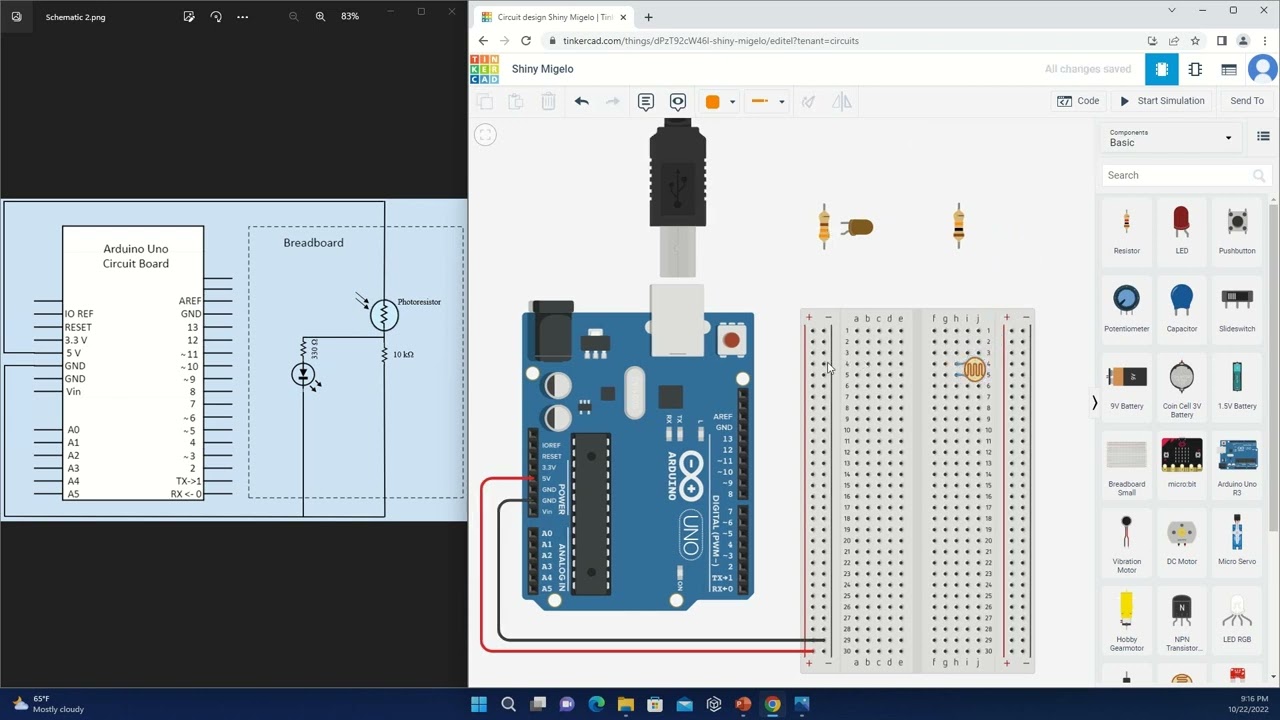The height and width of the screenshot is (720, 1280).
Task: Select the photoresistor on the breadboard
Action: point(975,371)
